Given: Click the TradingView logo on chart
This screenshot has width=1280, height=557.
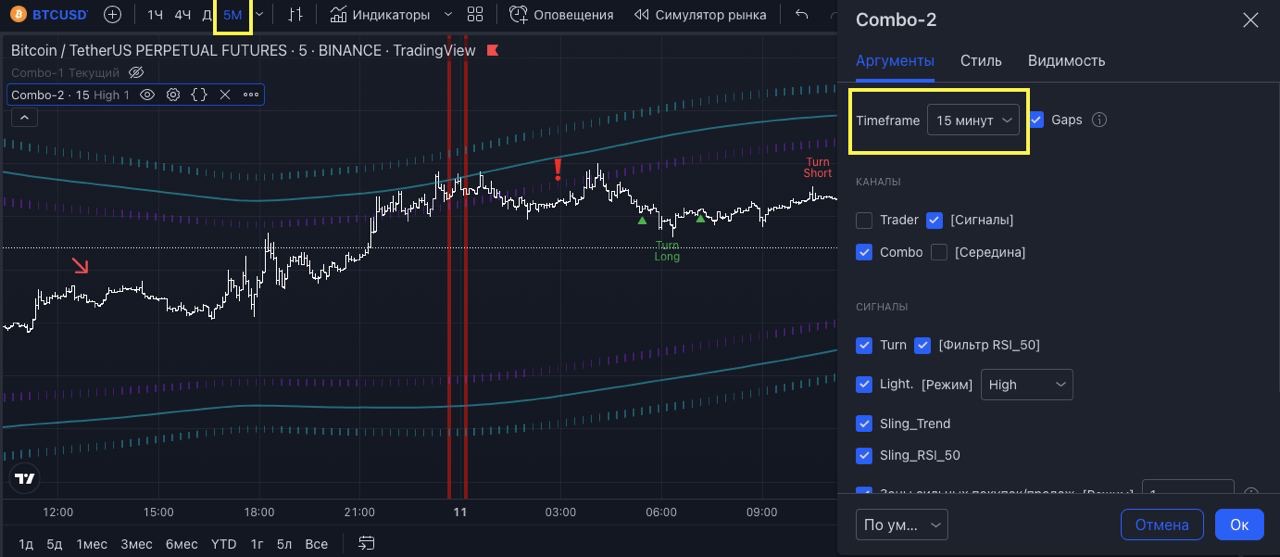Looking at the screenshot, I should (x=25, y=479).
